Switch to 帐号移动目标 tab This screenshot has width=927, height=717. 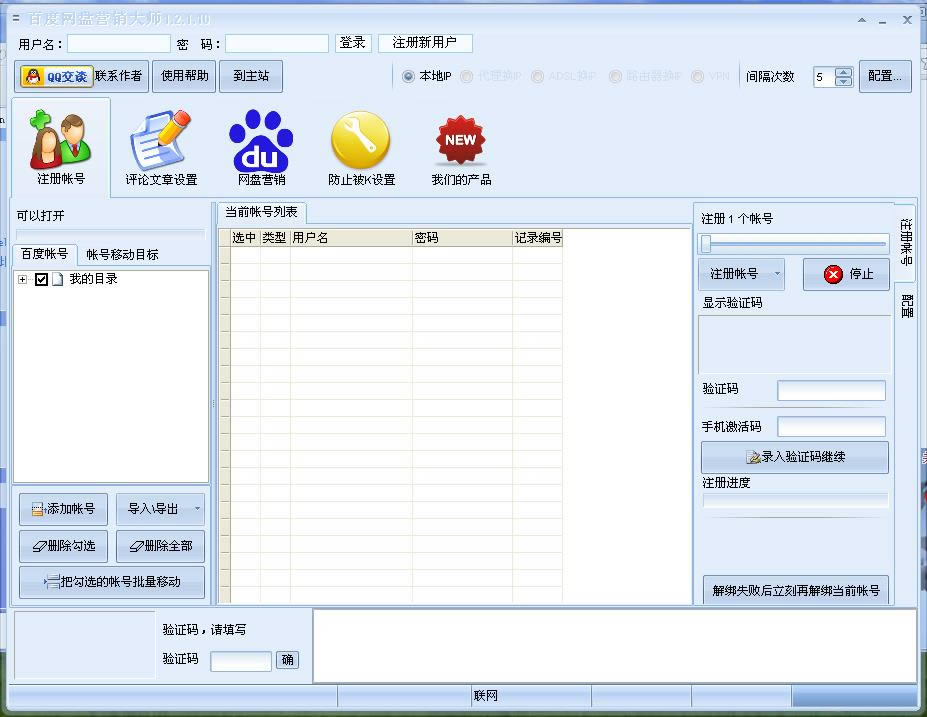[x=122, y=254]
